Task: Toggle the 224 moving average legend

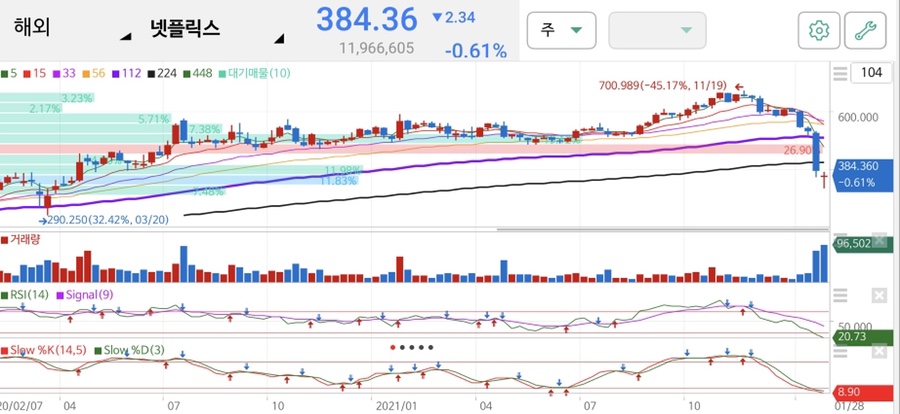Action: pyautogui.click(x=163, y=73)
